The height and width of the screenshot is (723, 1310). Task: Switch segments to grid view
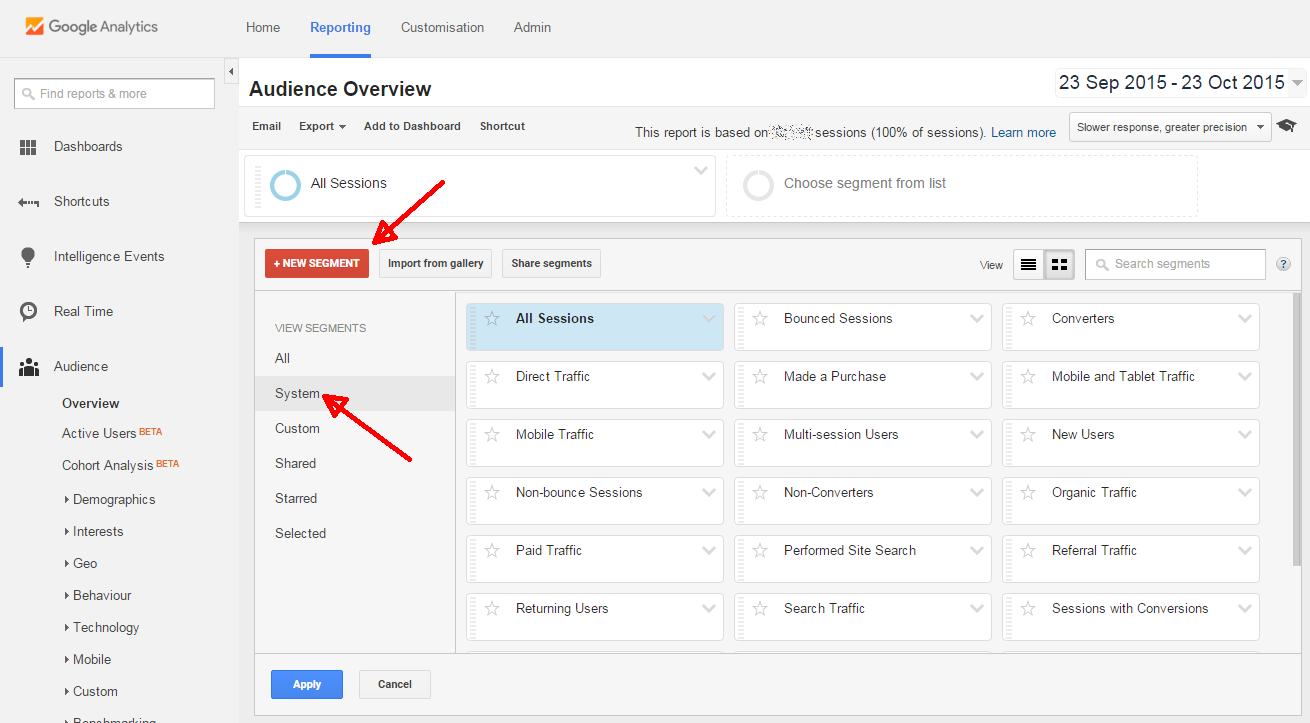(x=1060, y=265)
